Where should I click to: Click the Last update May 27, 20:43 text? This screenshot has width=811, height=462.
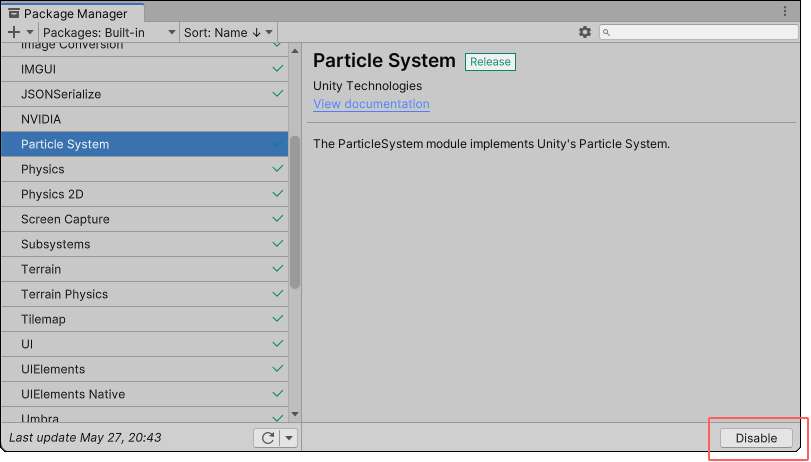[x=85, y=438]
